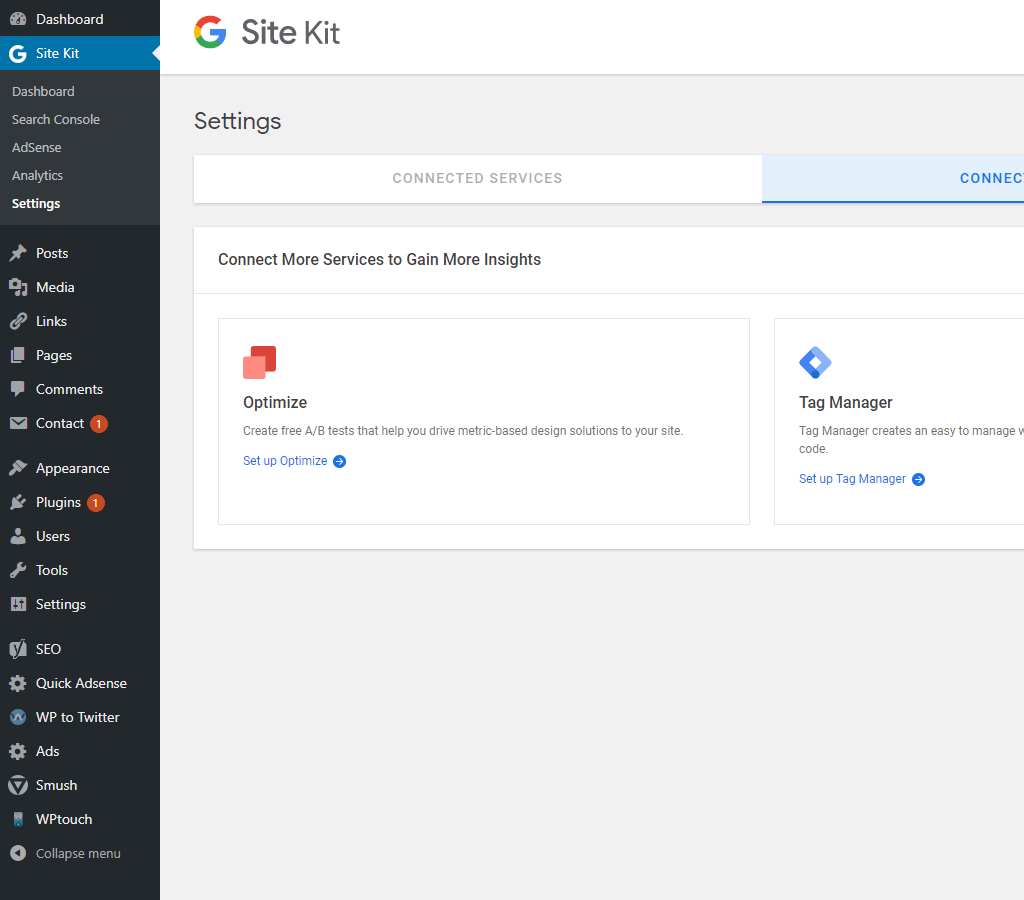
Task: Click the red Optimize service icon
Action: (x=259, y=362)
